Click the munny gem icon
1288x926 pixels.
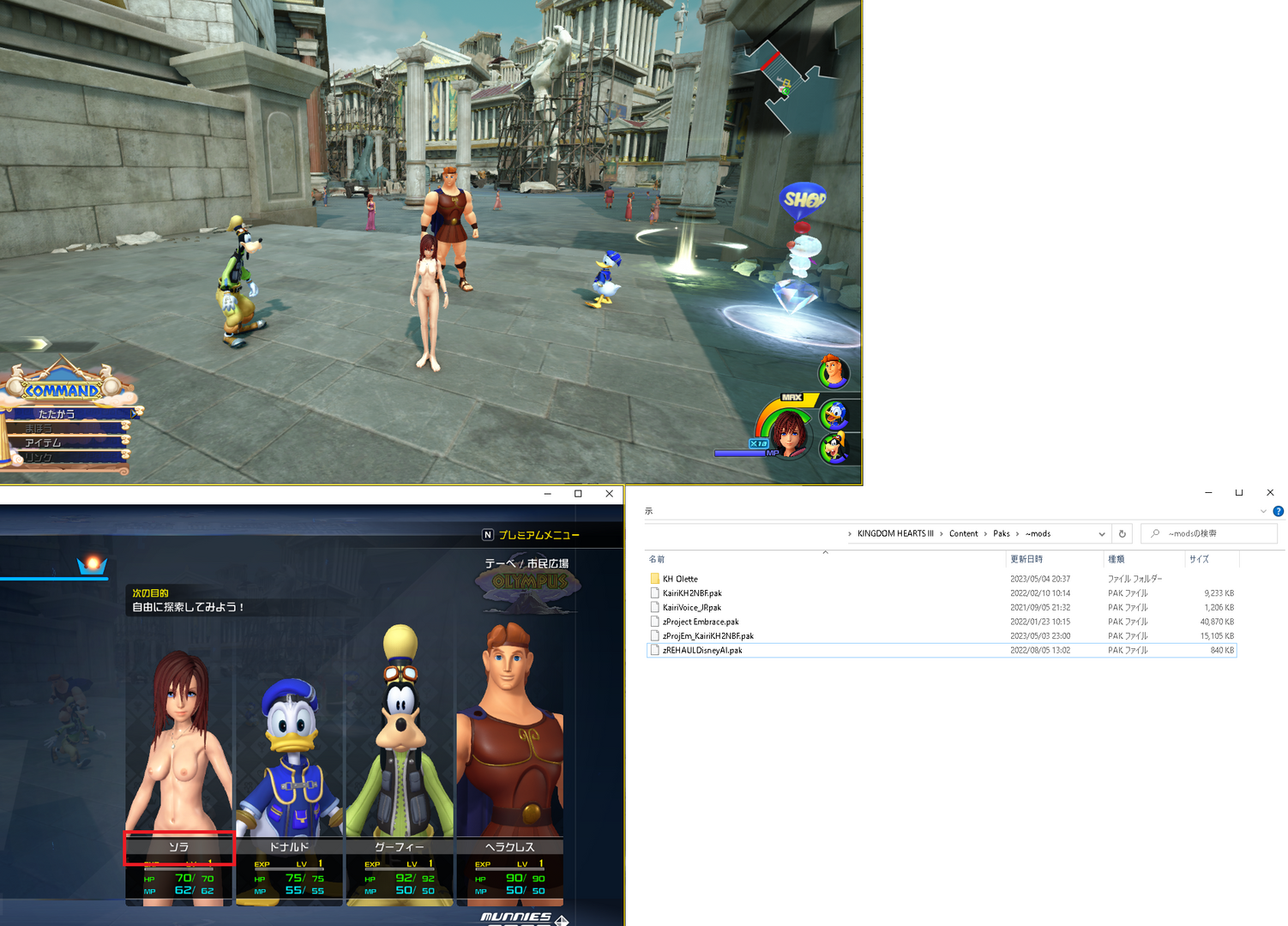coord(562,920)
